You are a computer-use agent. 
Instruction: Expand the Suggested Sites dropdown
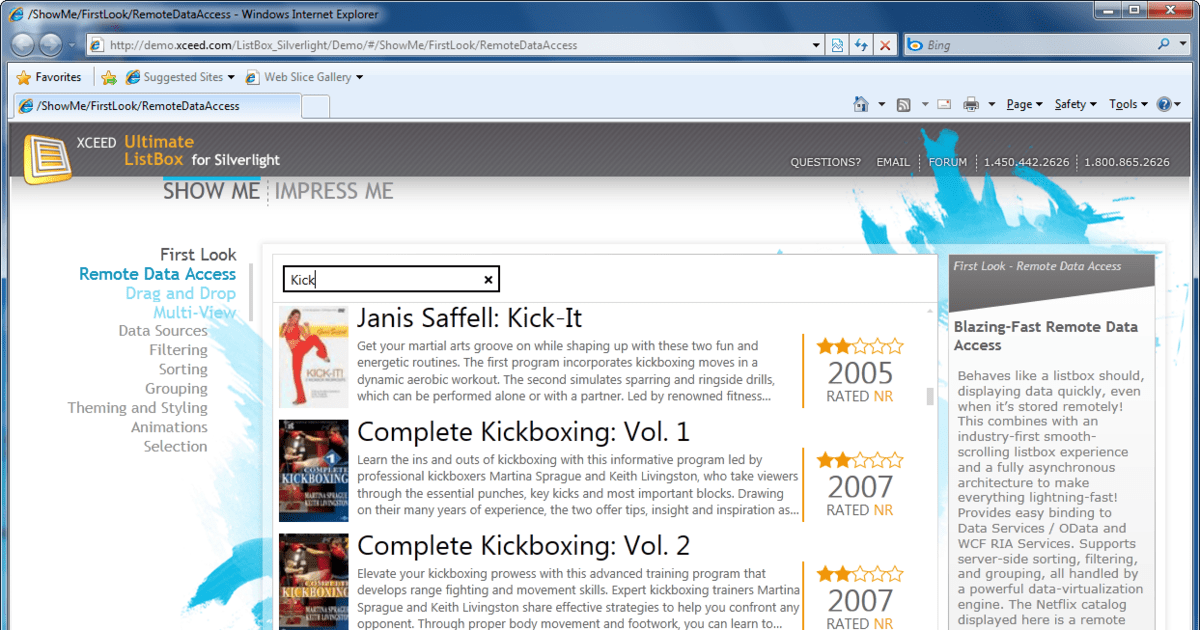point(231,77)
